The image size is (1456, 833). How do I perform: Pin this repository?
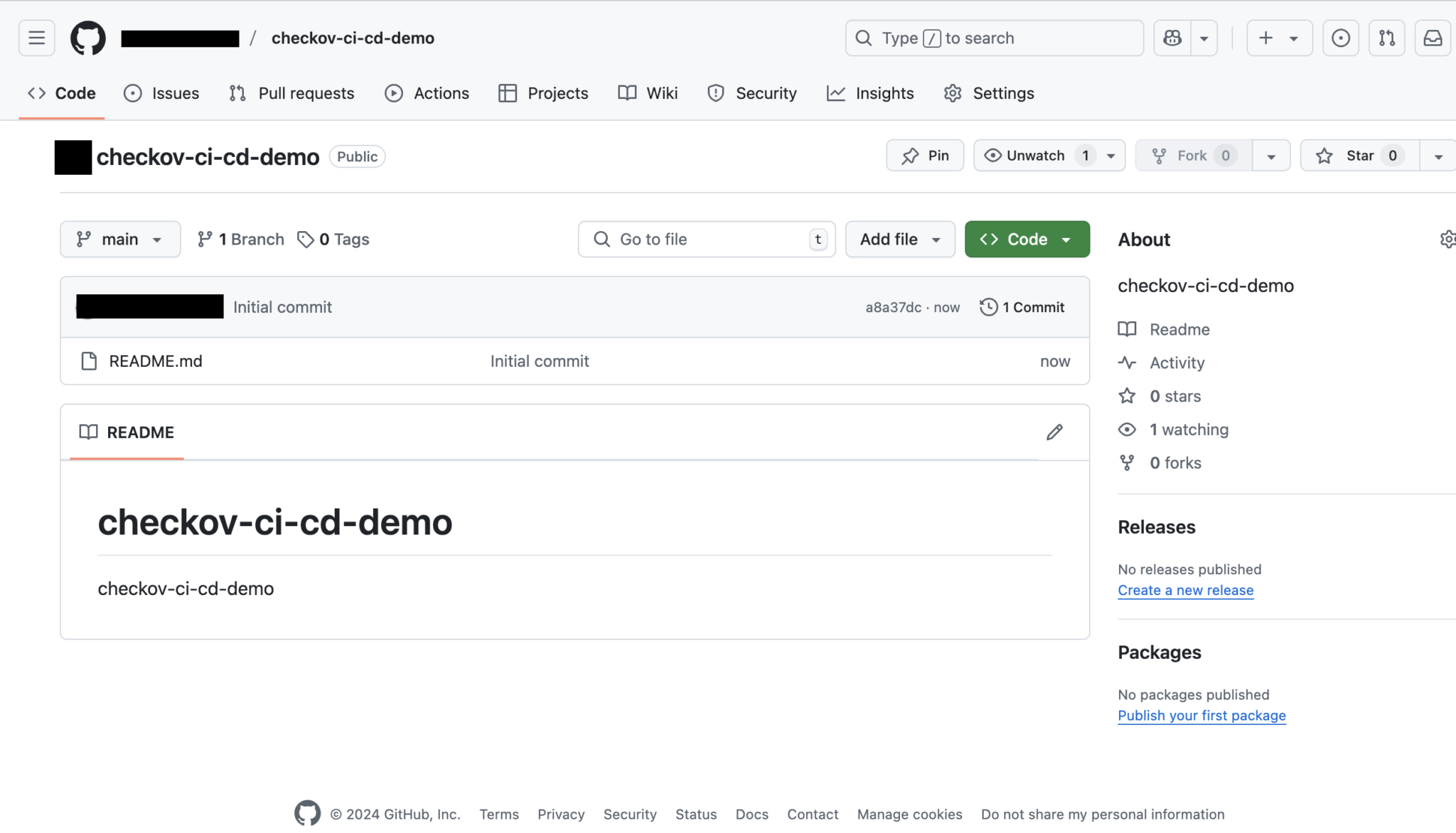click(924, 155)
